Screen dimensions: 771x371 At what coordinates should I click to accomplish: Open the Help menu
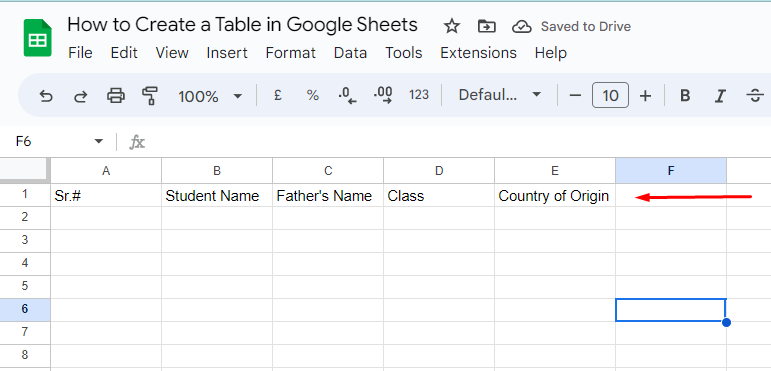[551, 53]
